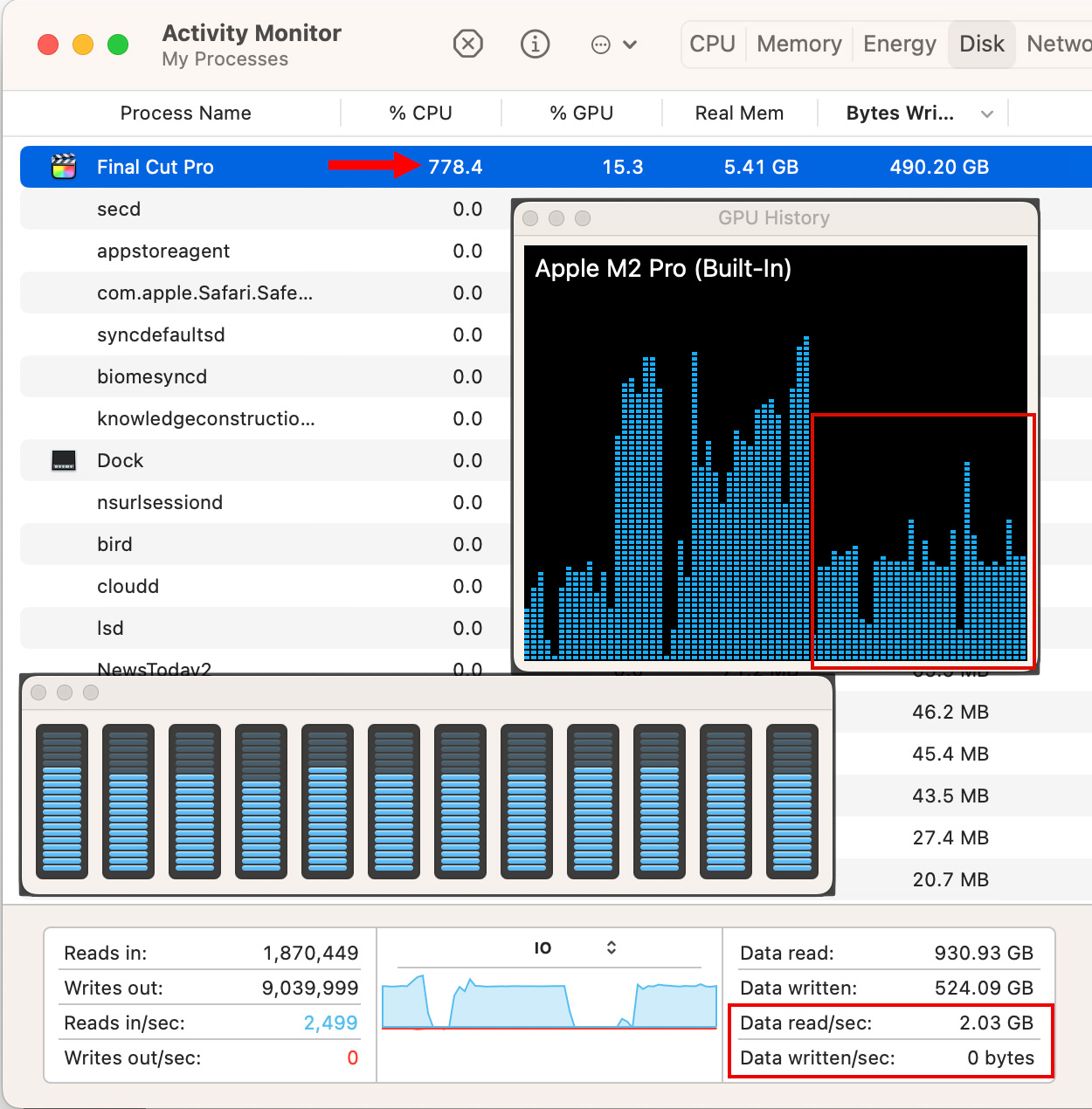Click the Apple M2 Pro GPU graph
The width and height of the screenshot is (1092, 1109).
[776, 452]
